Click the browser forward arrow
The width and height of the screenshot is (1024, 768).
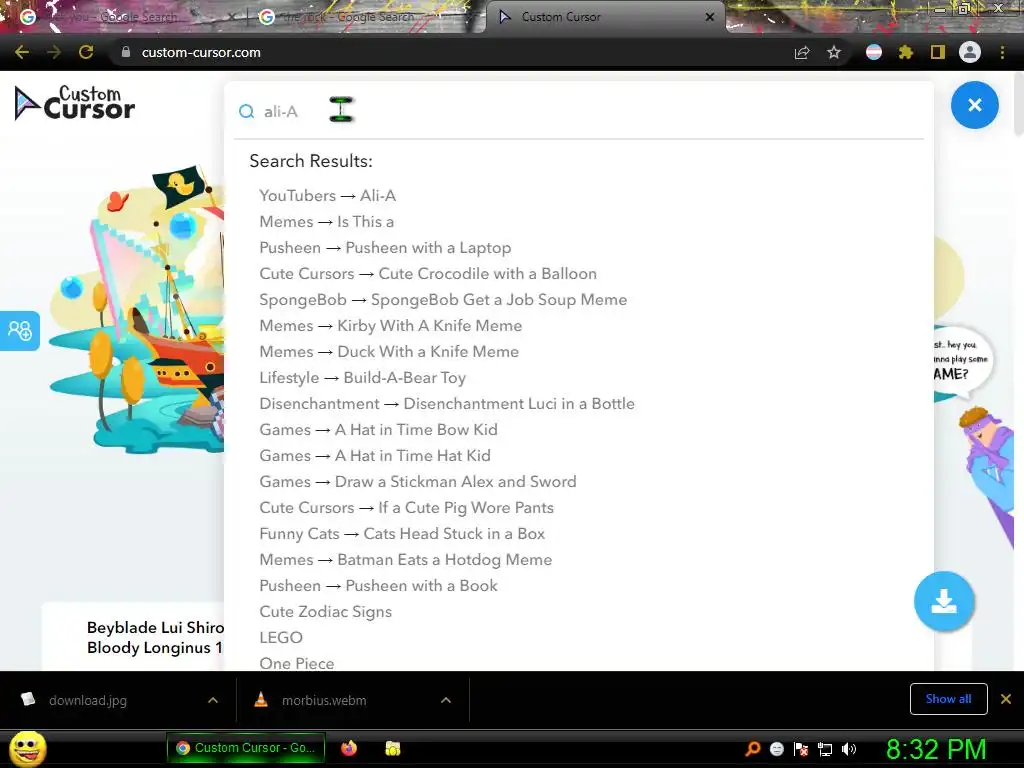point(54,52)
